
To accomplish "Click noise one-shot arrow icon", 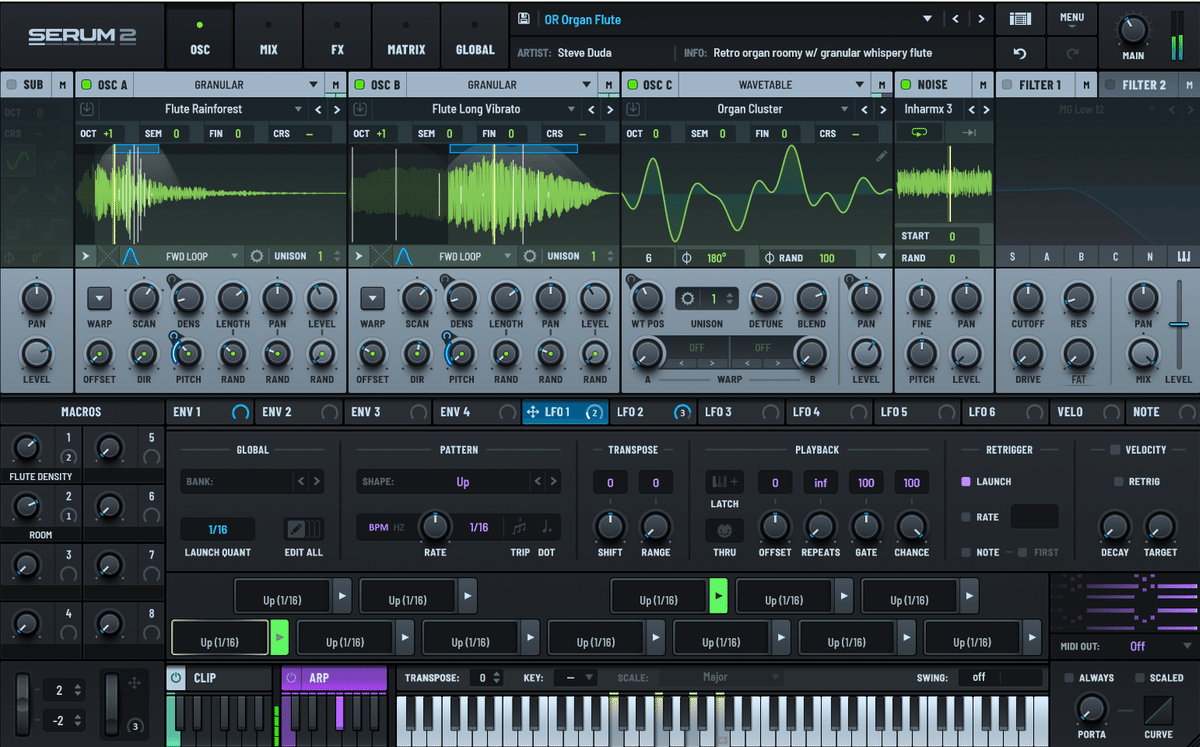I will tap(968, 132).
